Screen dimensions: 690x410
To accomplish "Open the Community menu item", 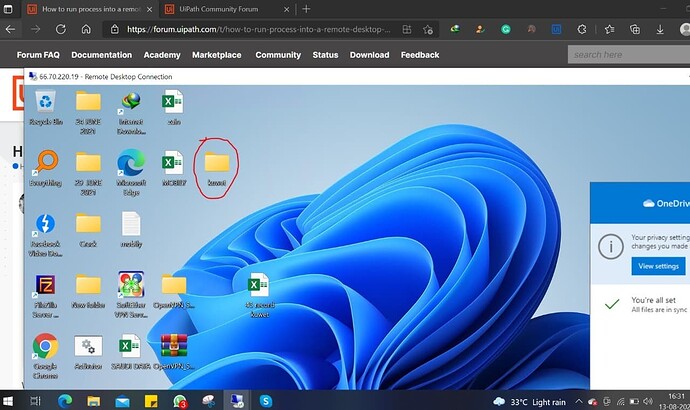I will coord(278,55).
